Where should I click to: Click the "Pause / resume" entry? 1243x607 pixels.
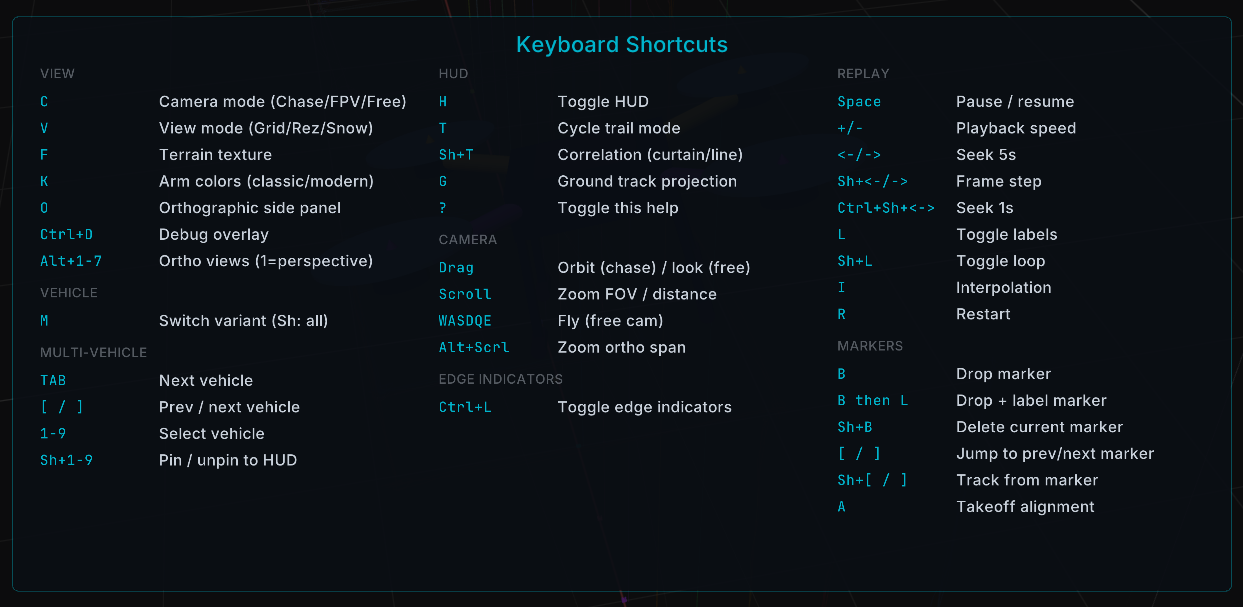1014,102
